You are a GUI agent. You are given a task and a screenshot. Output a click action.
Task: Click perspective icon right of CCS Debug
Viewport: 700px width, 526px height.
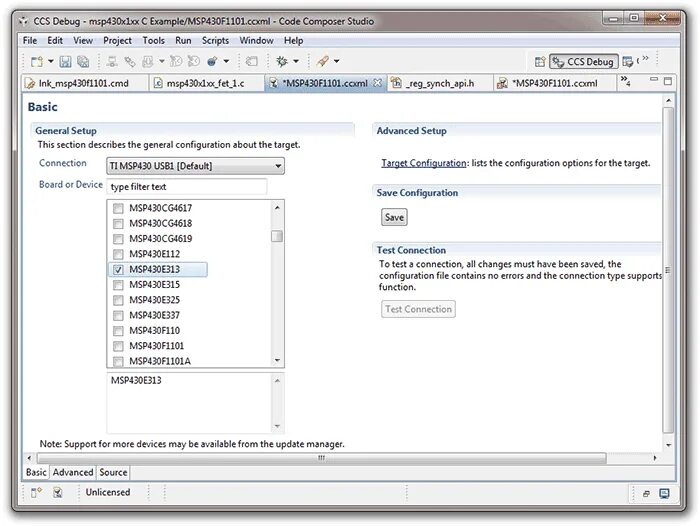click(628, 62)
